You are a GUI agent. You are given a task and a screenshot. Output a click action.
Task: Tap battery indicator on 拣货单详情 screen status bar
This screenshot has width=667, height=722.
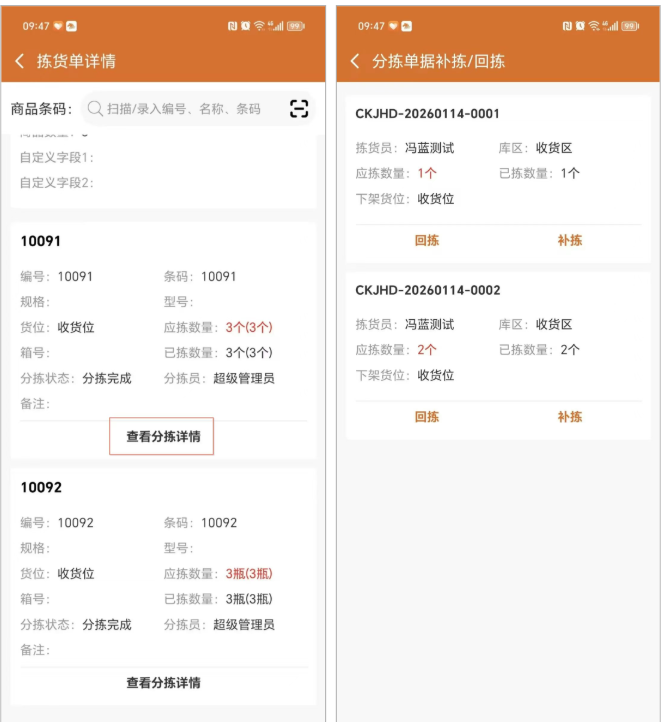pos(296,26)
